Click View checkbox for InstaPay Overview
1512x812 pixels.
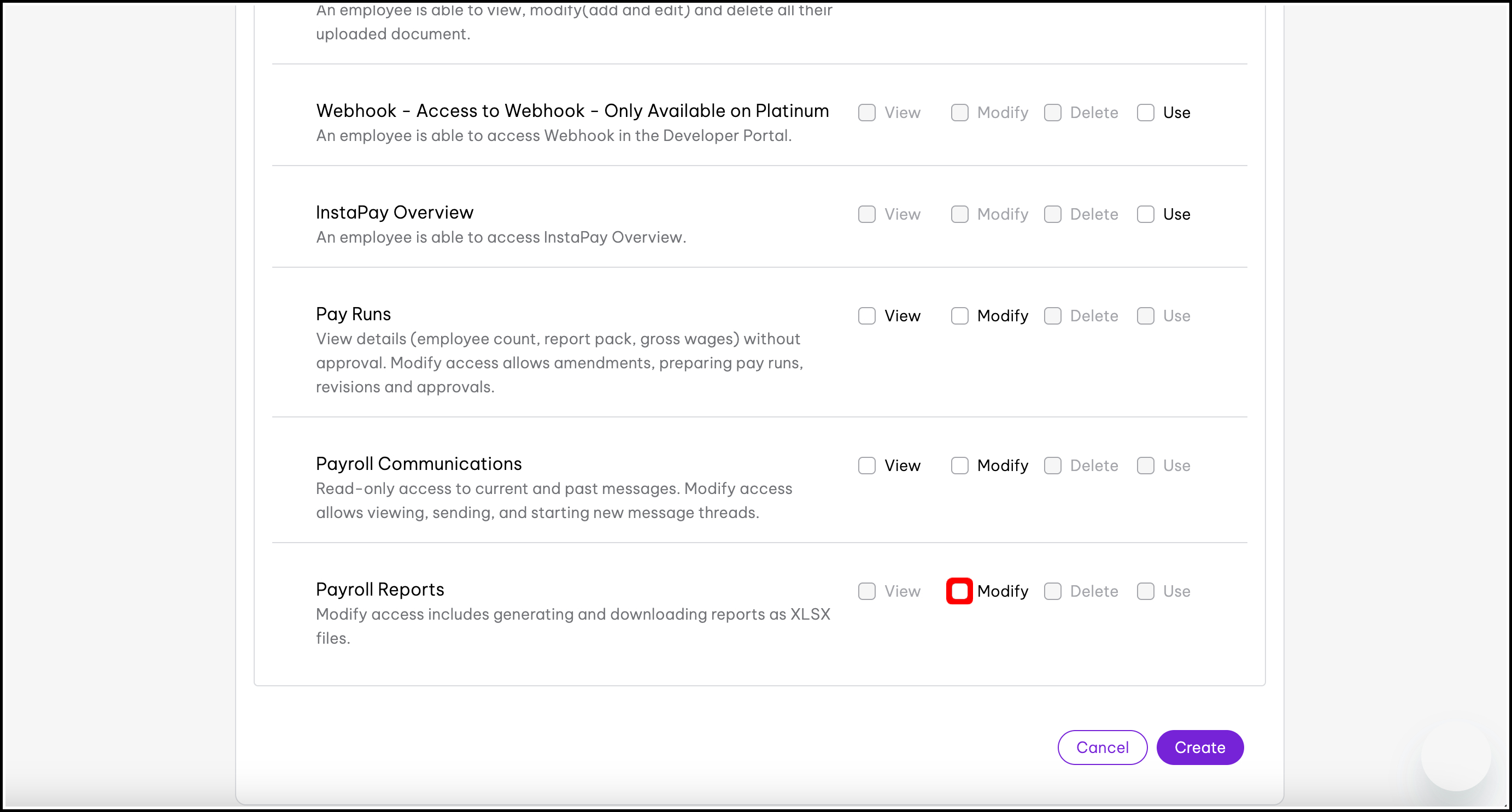pyautogui.click(x=866, y=214)
